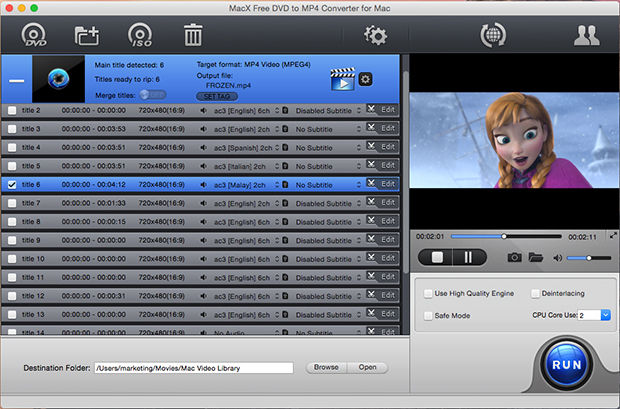This screenshot has height=409, width=620.
Task: Click Edit on title 9 row
Action: (x=388, y=239)
